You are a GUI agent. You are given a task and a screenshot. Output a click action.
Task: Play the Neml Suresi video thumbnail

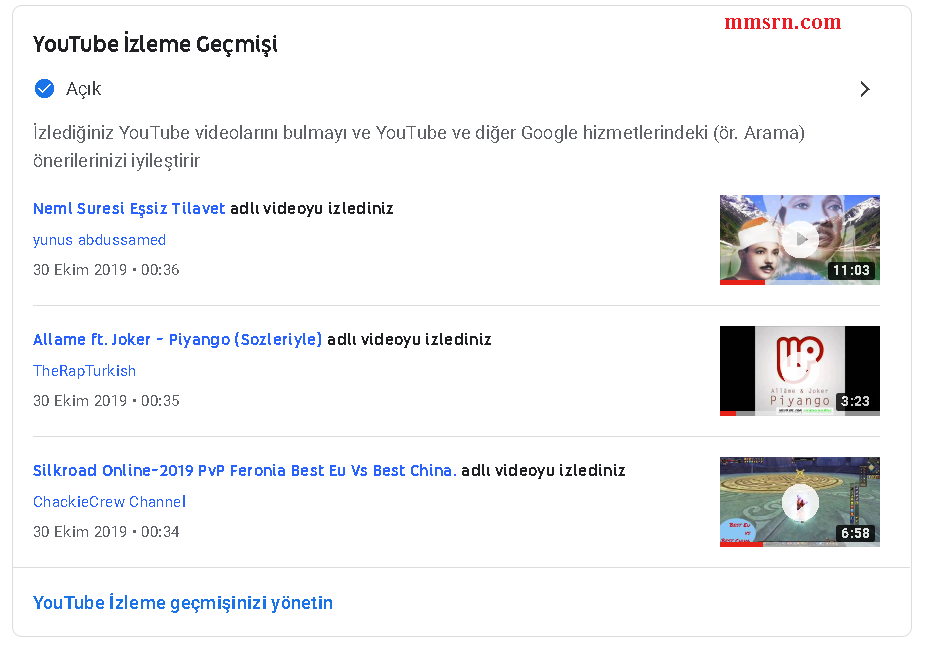pos(800,239)
